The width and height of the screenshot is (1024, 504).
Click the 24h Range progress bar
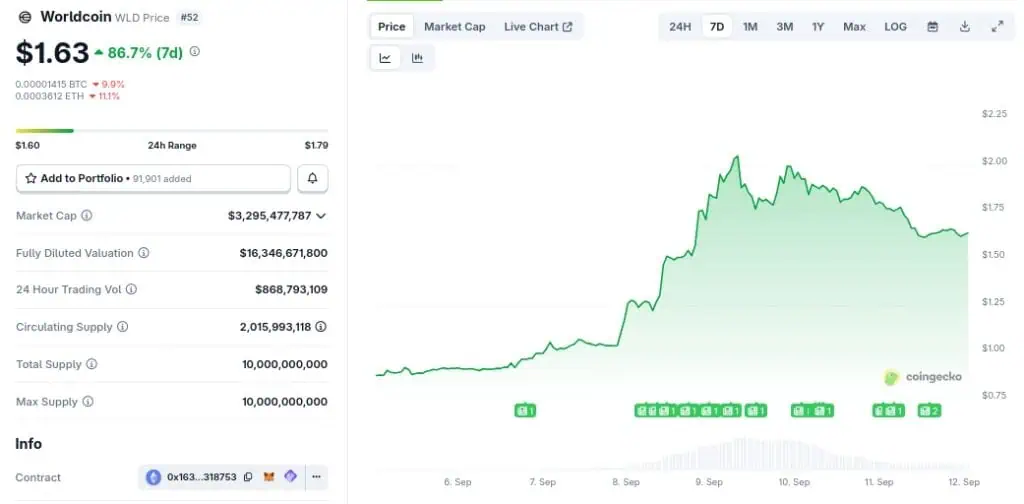(171, 130)
